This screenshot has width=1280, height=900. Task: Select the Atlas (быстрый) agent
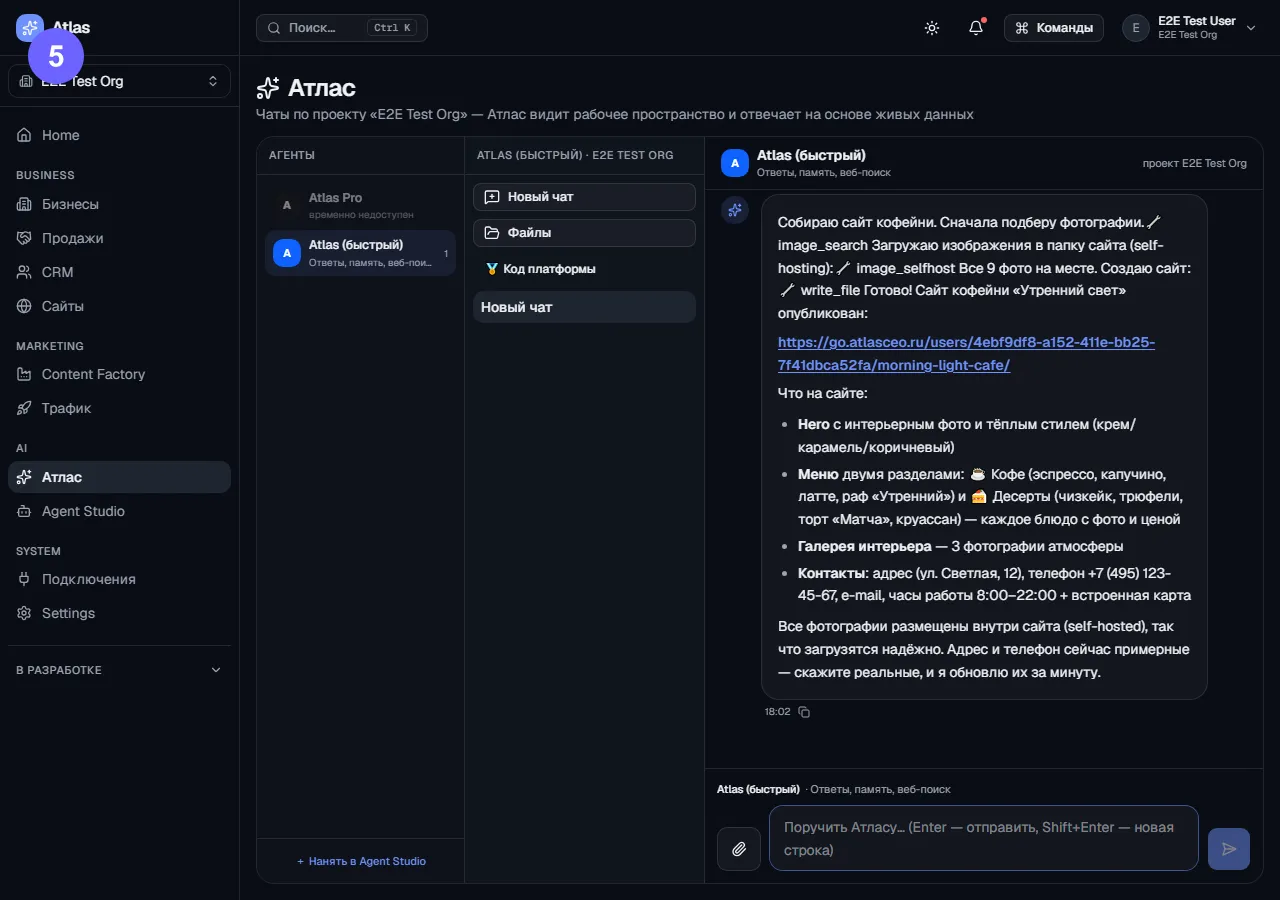click(x=360, y=253)
